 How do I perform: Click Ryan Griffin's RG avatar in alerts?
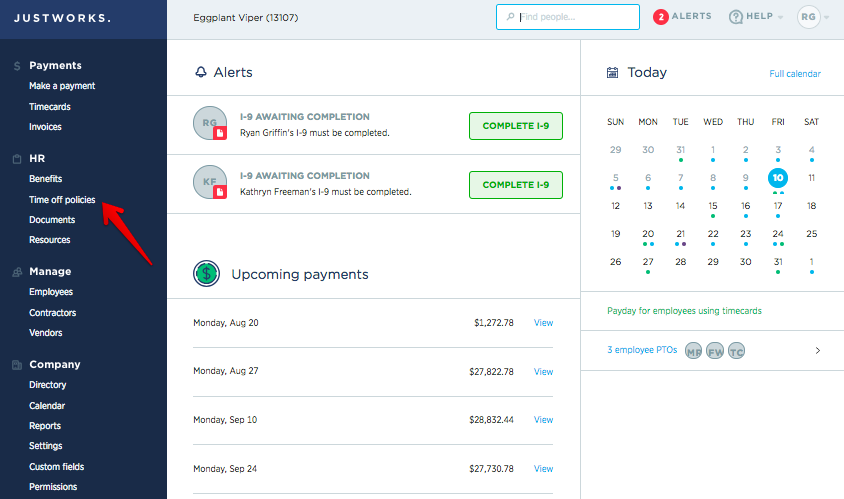pyautogui.click(x=210, y=123)
